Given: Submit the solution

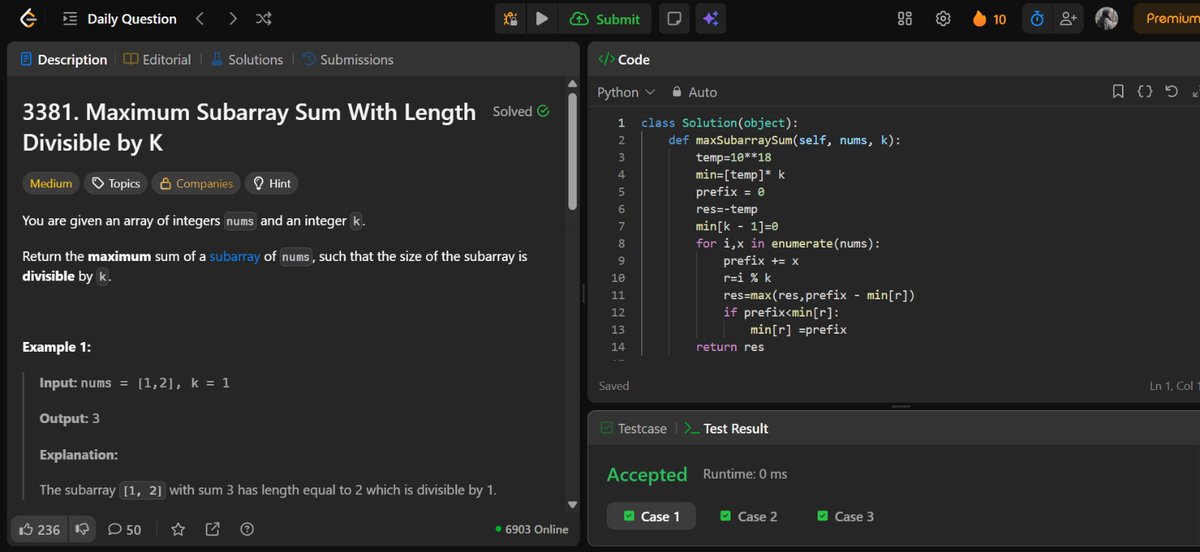Looking at the screenshot, I should coord(605,18).
